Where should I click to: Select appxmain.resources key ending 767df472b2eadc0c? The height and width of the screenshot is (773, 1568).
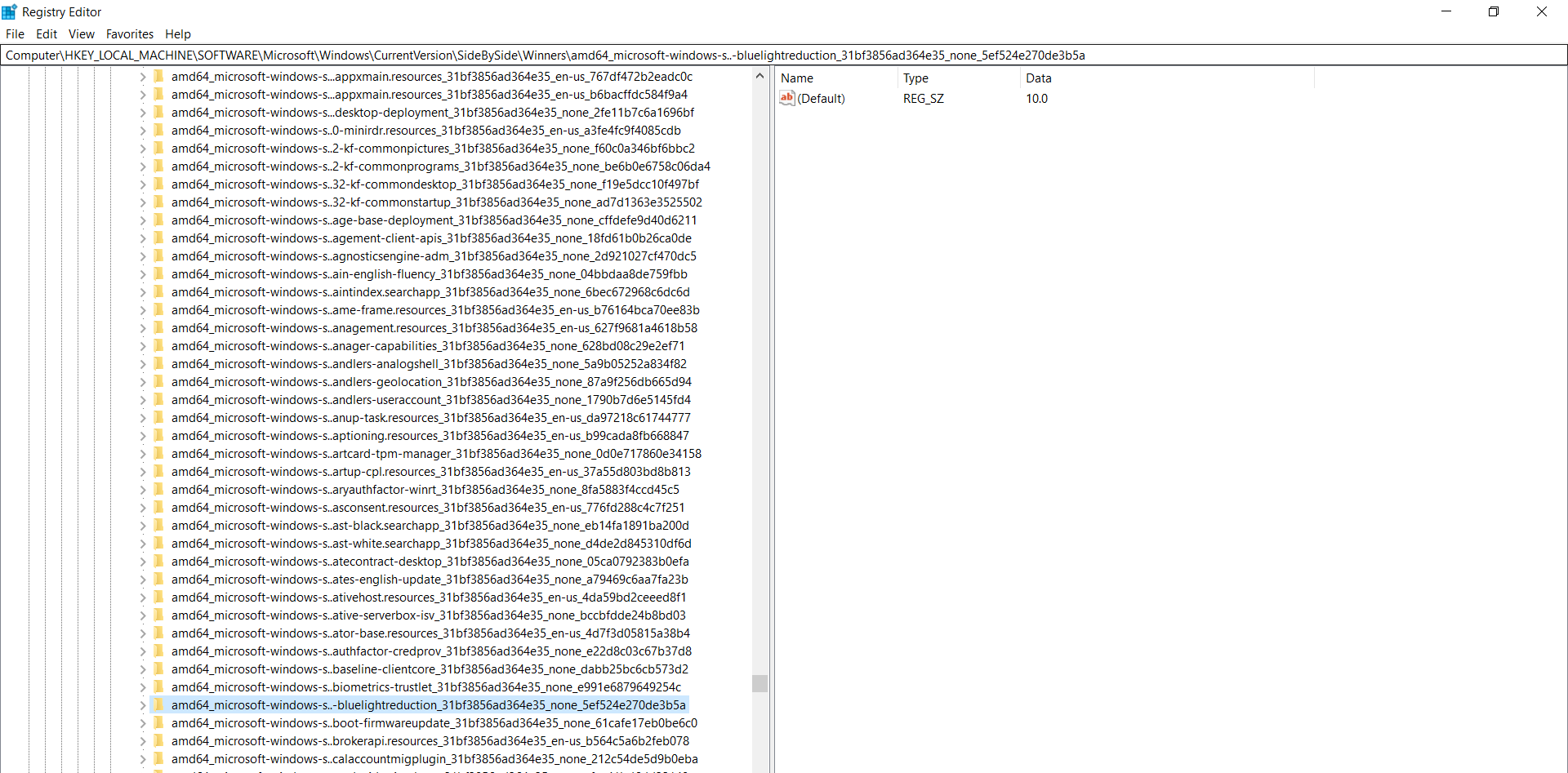(x=432, y=77)
